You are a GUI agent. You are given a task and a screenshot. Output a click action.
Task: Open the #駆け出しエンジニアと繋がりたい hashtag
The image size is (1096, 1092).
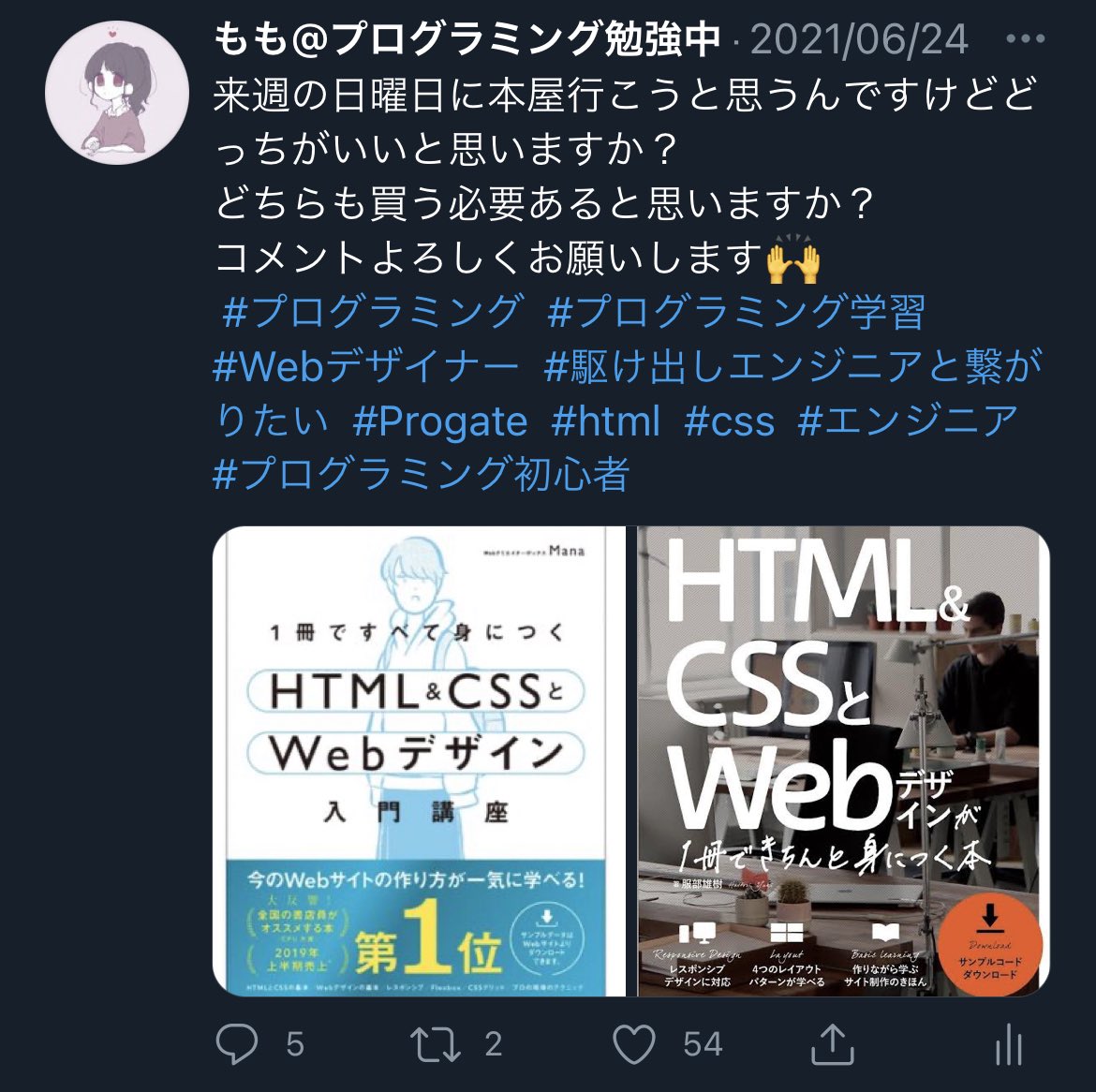pos(792,365)
